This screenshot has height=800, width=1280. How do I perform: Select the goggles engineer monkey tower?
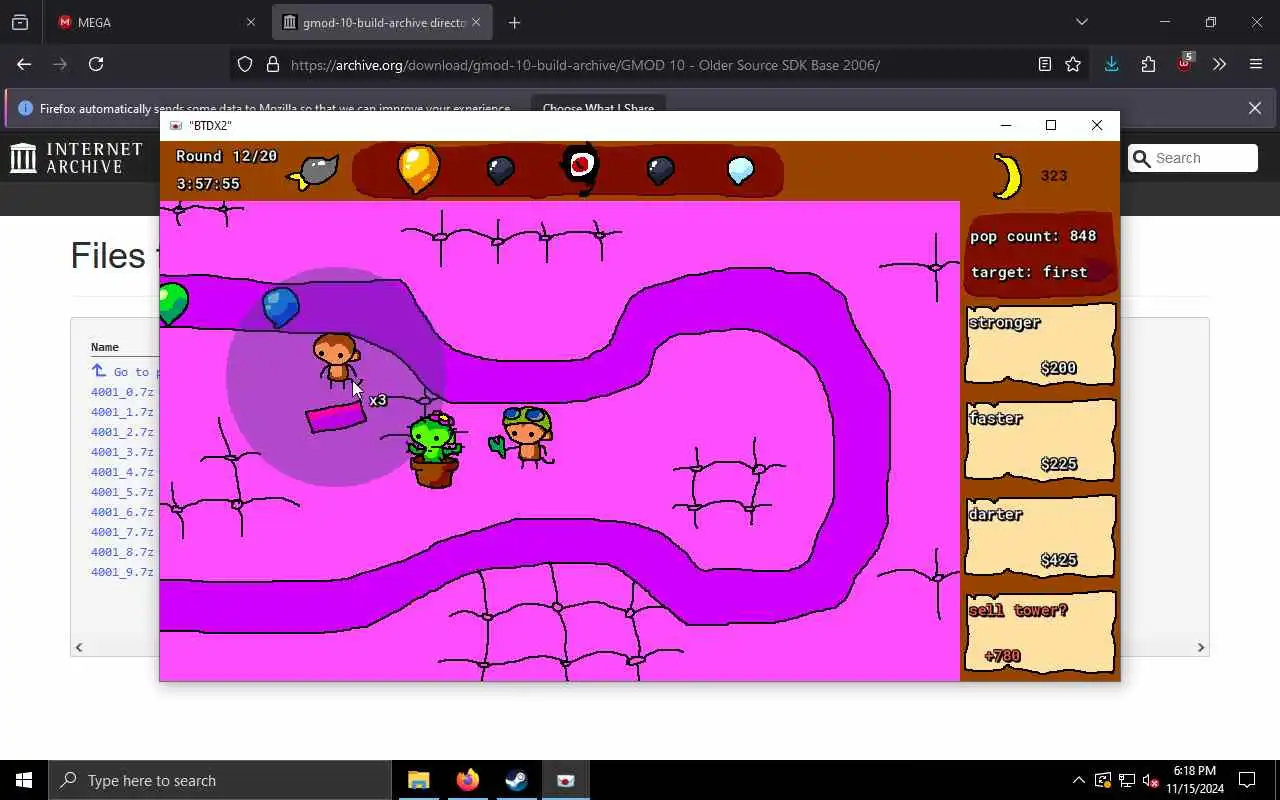point(522,436)
